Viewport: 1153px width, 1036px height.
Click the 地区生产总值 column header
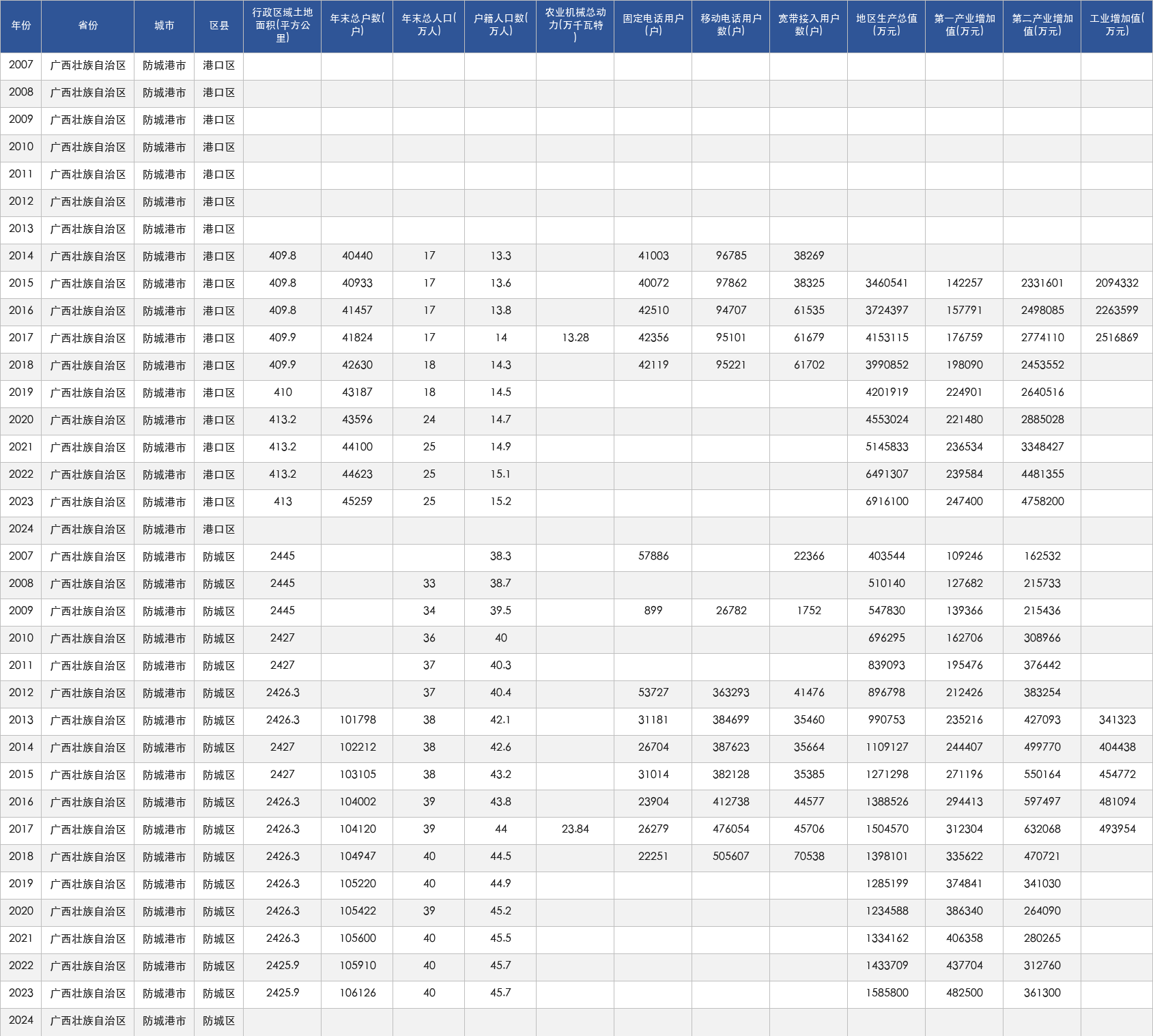coord(887,26)
